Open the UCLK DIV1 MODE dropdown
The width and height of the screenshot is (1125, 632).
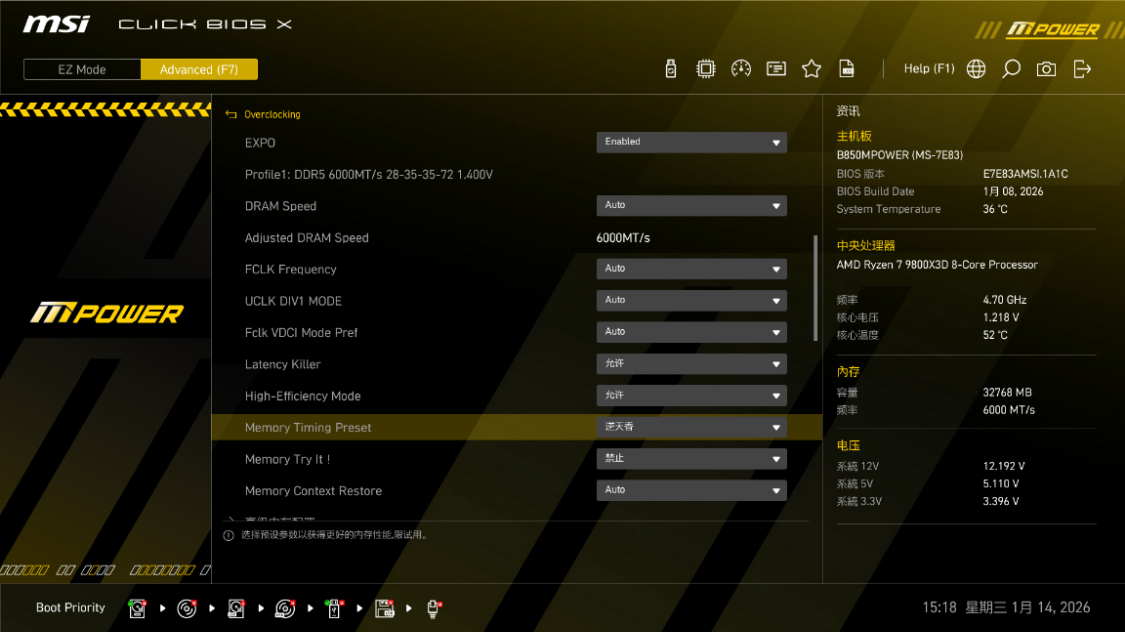click(x=692, y=301)
